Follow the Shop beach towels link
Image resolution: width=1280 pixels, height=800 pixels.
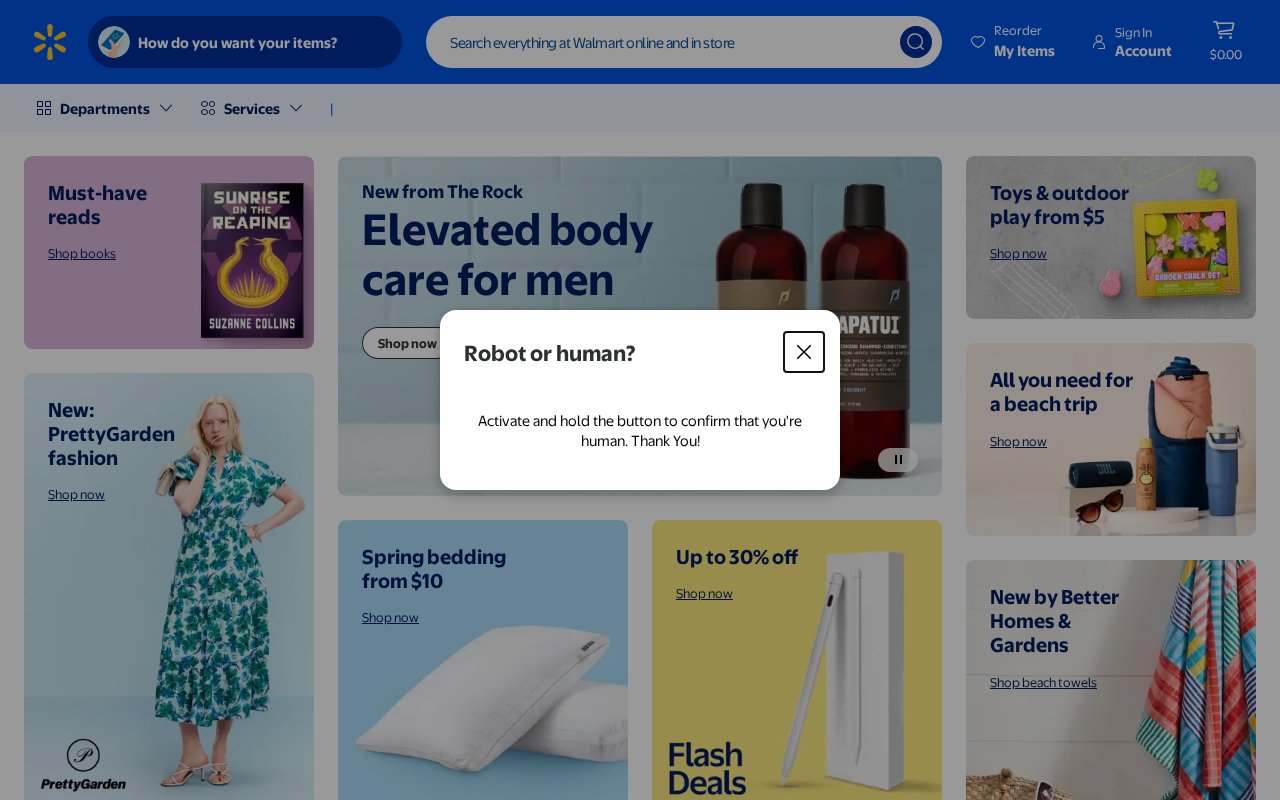coord(1043,683)
